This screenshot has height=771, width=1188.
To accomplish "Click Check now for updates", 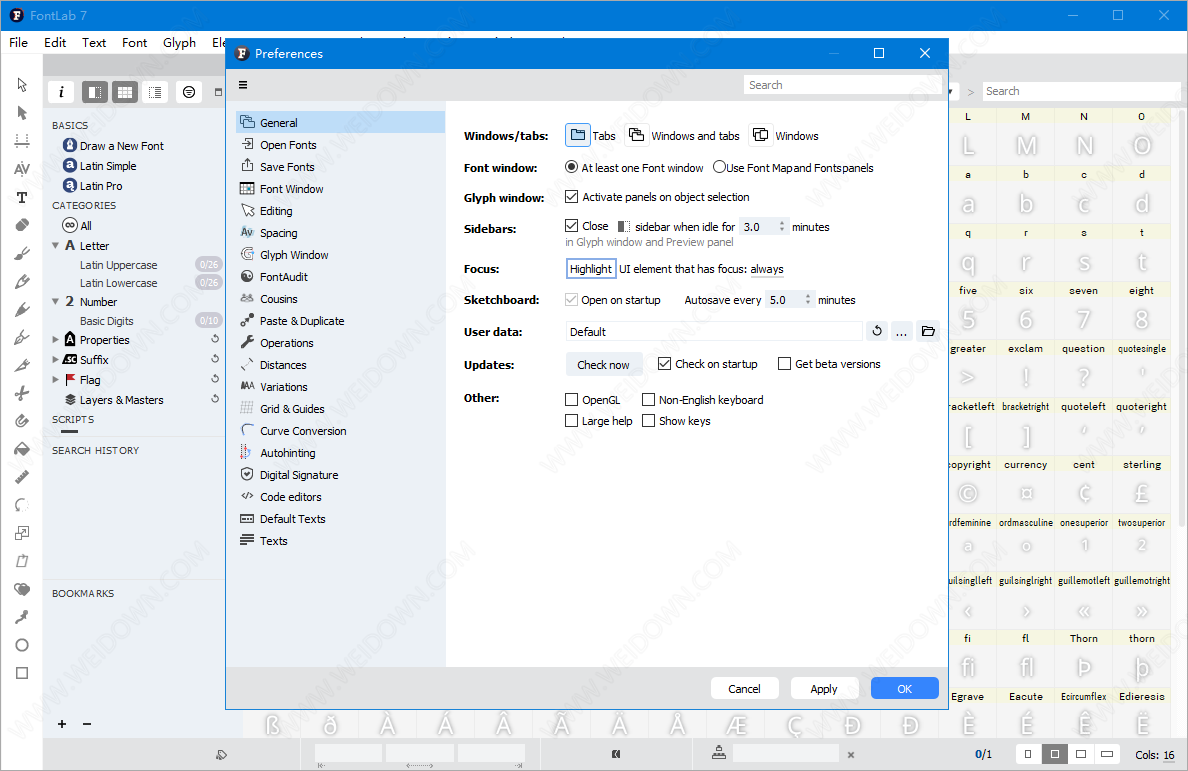I will tap(604, 364).
